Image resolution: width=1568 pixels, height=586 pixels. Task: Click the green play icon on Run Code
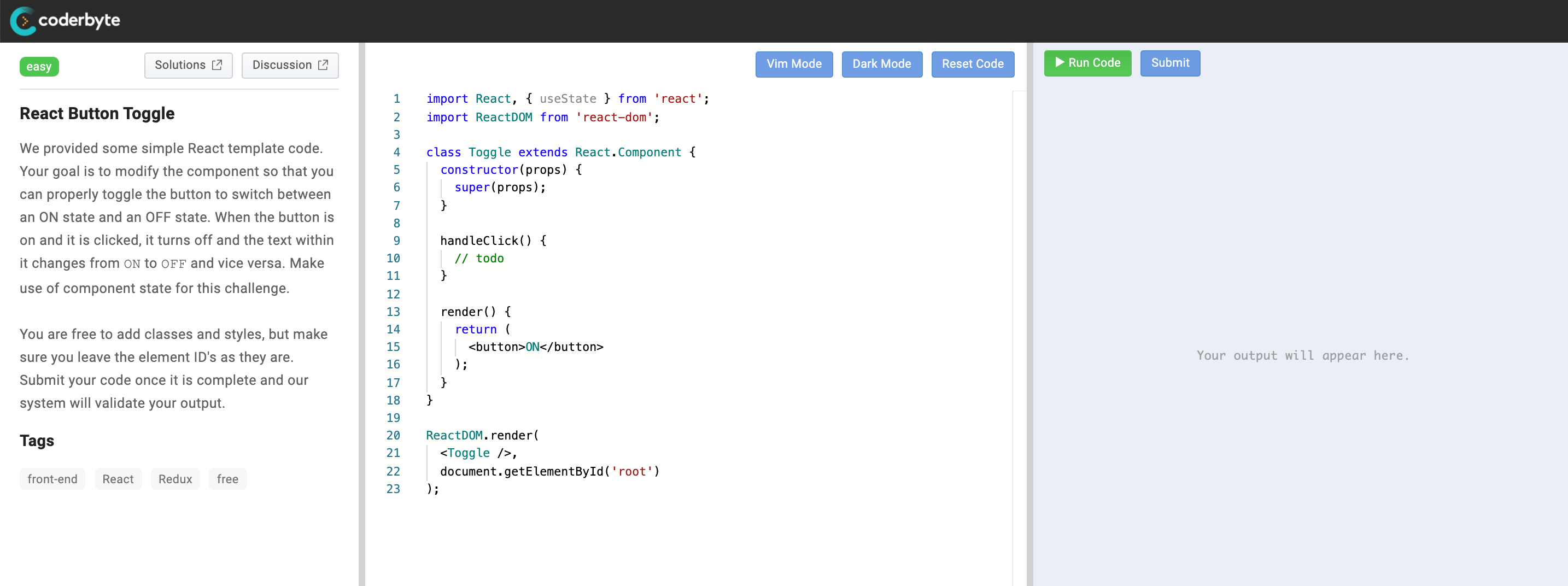[x=1059, y=63]
